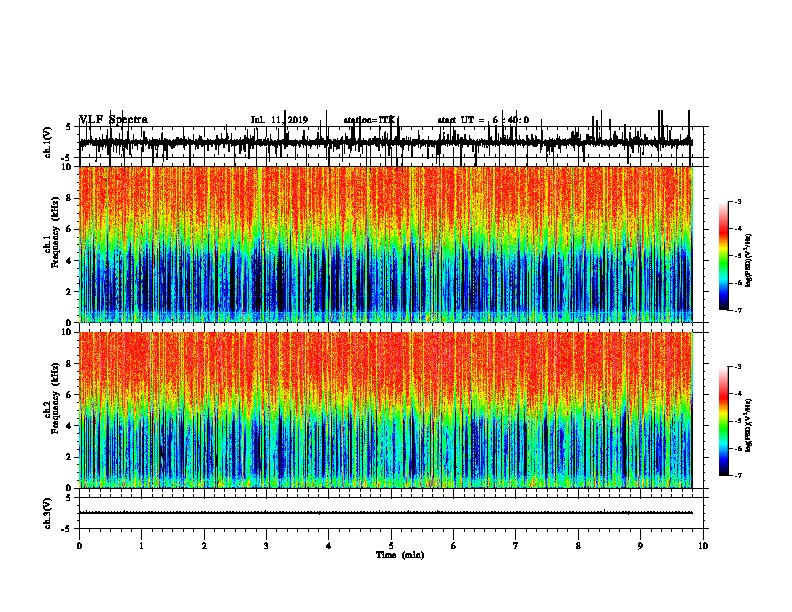The image size is (792, 612).
Task: Click time axis tick label 9
Action: [640, 546]
